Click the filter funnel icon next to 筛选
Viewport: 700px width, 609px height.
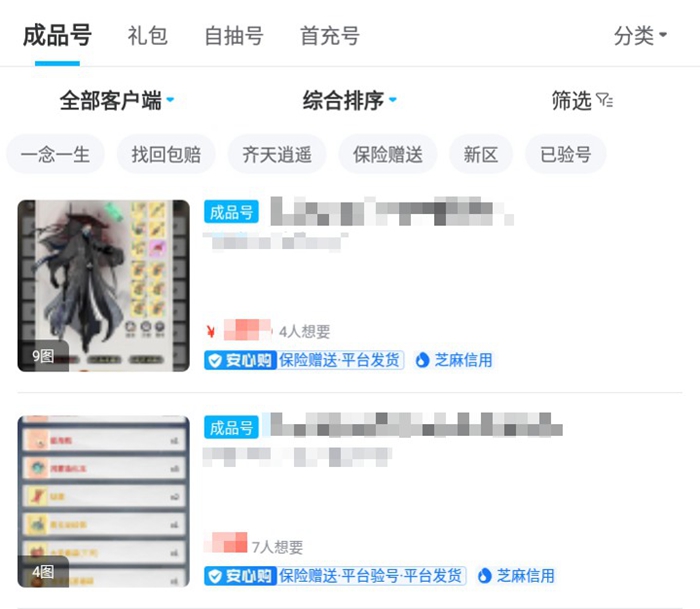pyautogui.click(x=604, y=100)
